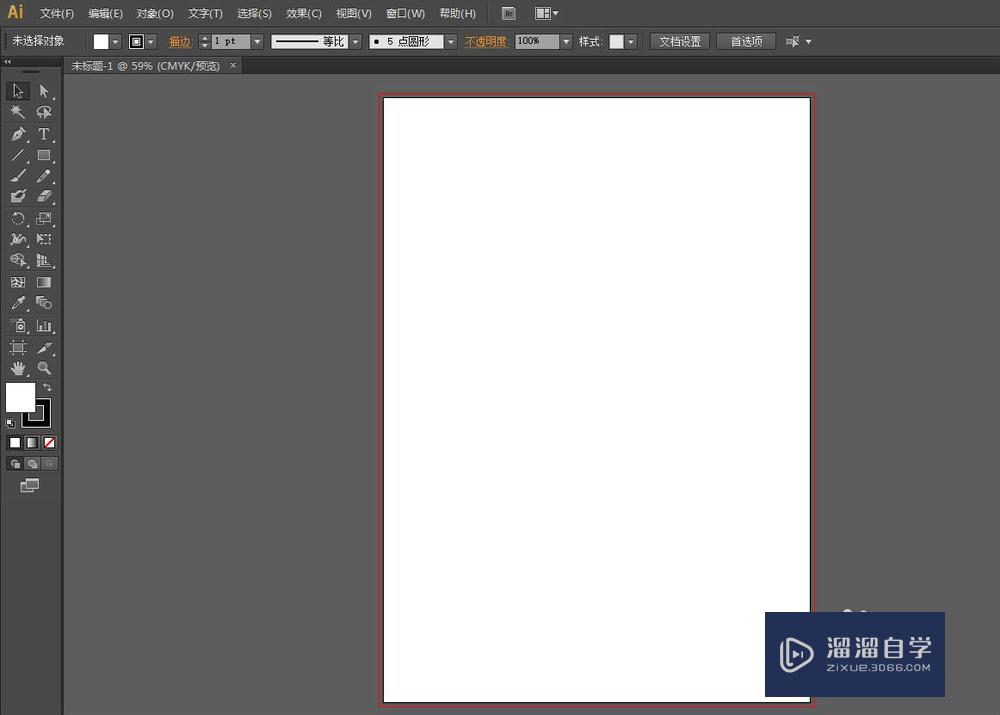Switch the paint mode to Gradient

pyautogui.click(x=32, y=442)
